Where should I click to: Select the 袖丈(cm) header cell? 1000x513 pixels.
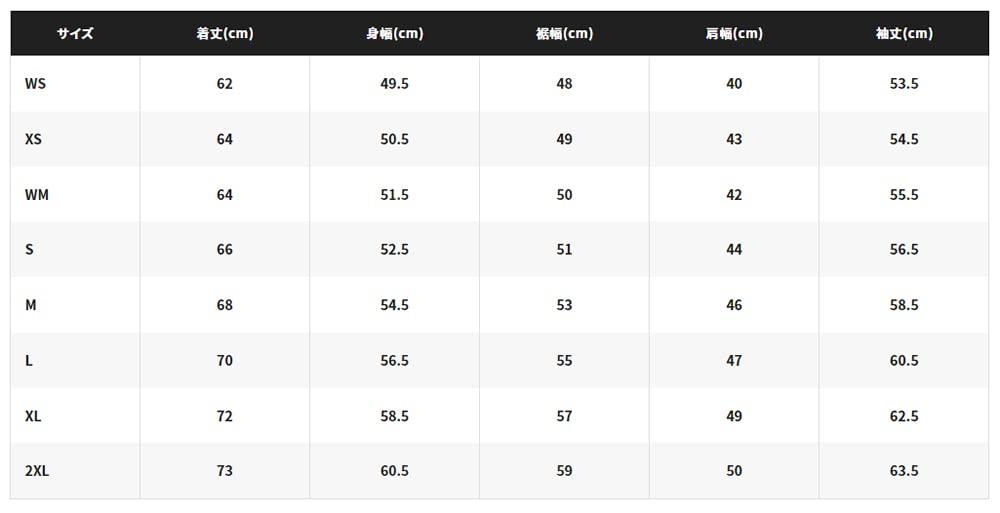click(904, 33)
